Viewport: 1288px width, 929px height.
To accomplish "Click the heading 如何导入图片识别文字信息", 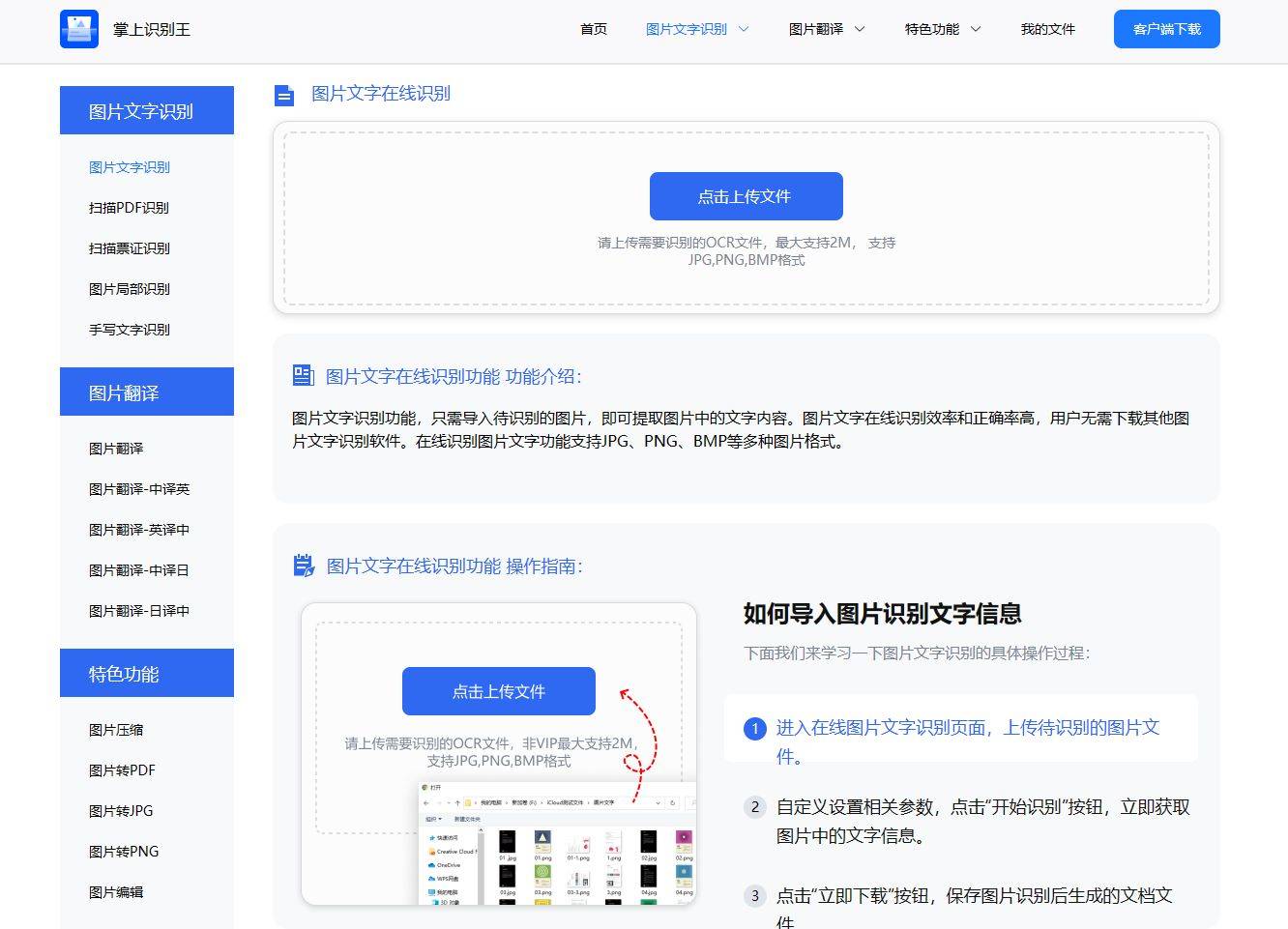I will pyautogui.click(x=883, y=614).
